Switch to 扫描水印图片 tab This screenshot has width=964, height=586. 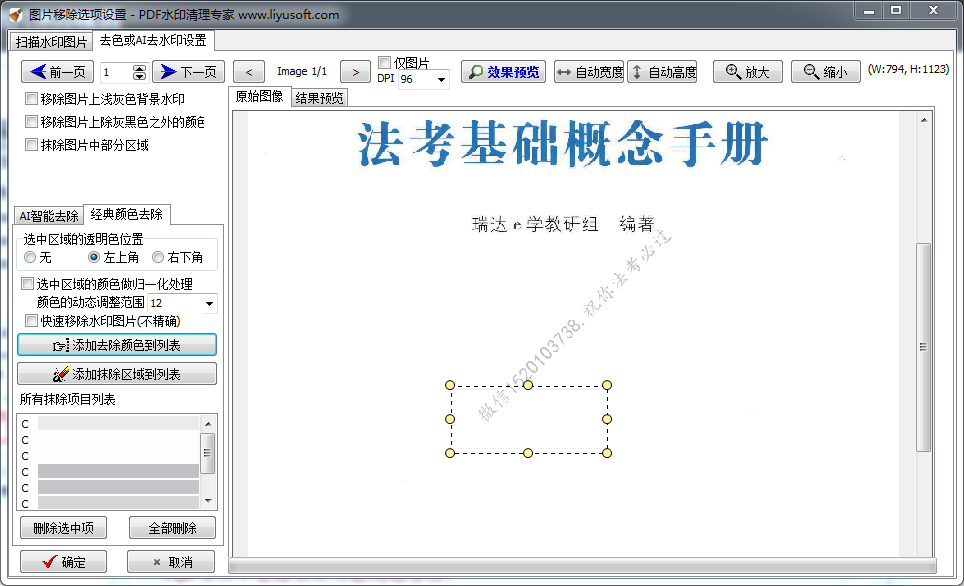coord(51,42)
